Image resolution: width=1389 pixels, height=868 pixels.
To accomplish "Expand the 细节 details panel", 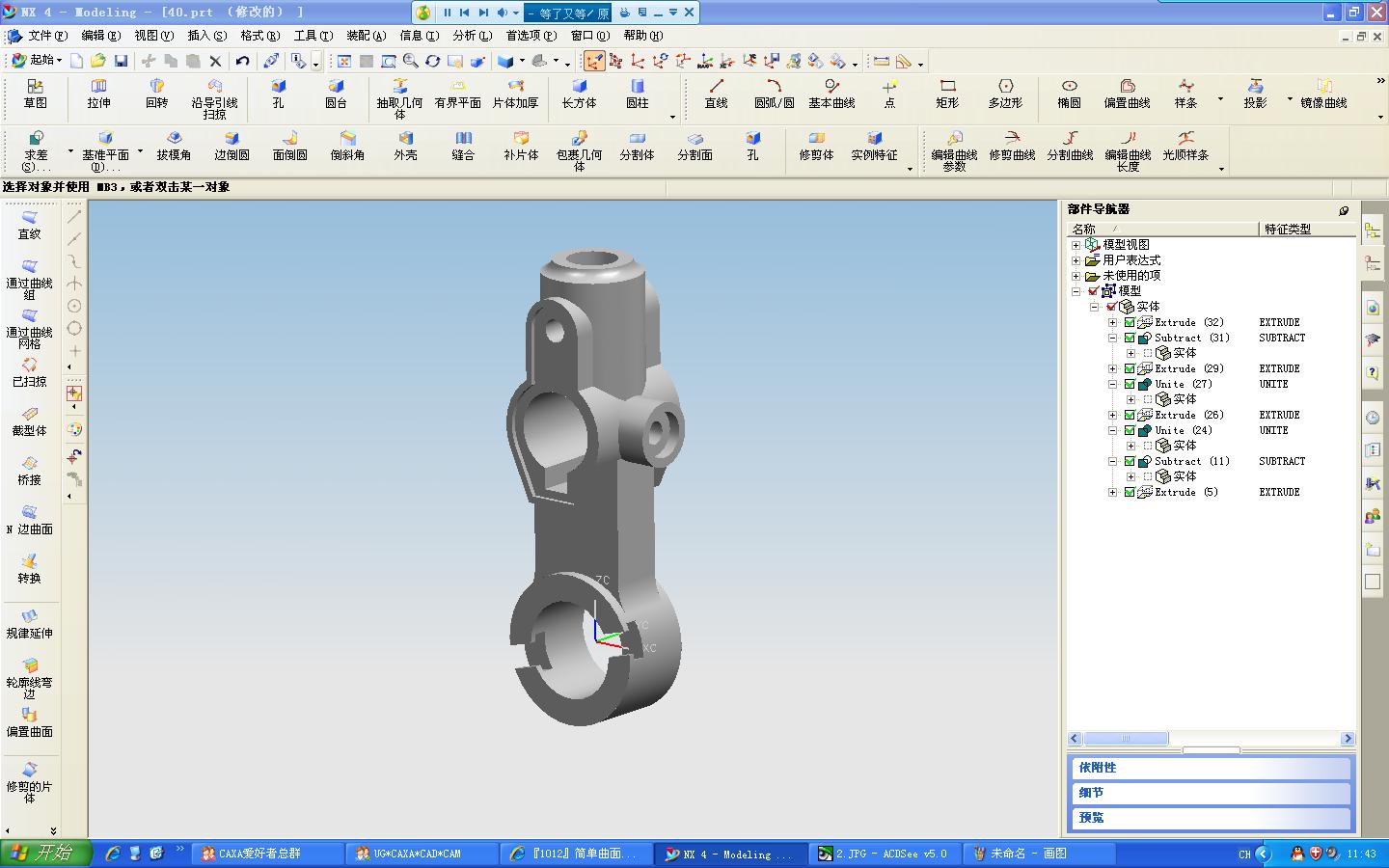I will (1211, 793).
